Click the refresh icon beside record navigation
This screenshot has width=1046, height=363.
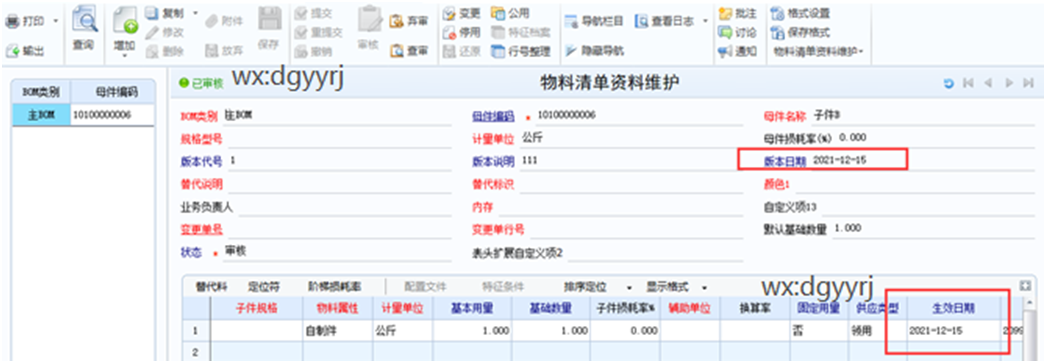click(x=948, y=83)
